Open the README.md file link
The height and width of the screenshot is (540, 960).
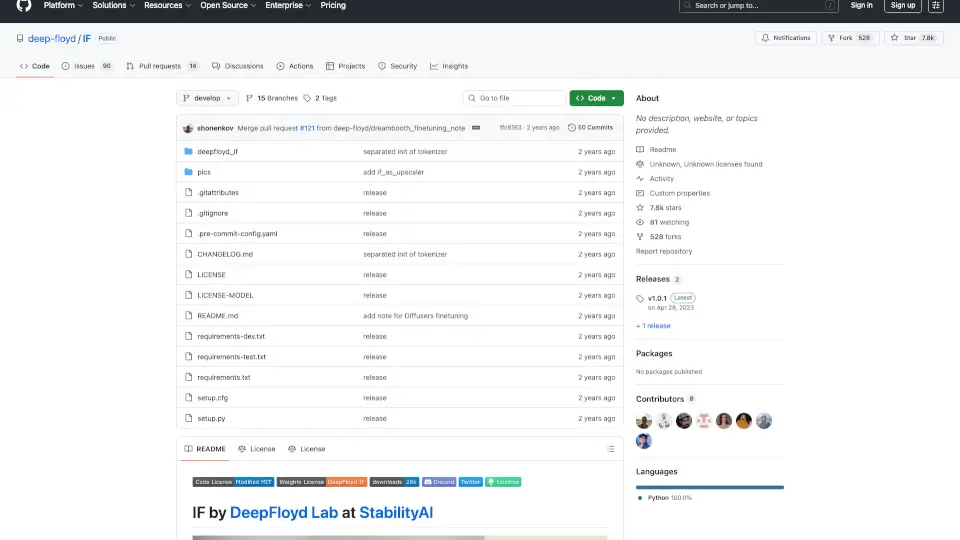point(217,316)
